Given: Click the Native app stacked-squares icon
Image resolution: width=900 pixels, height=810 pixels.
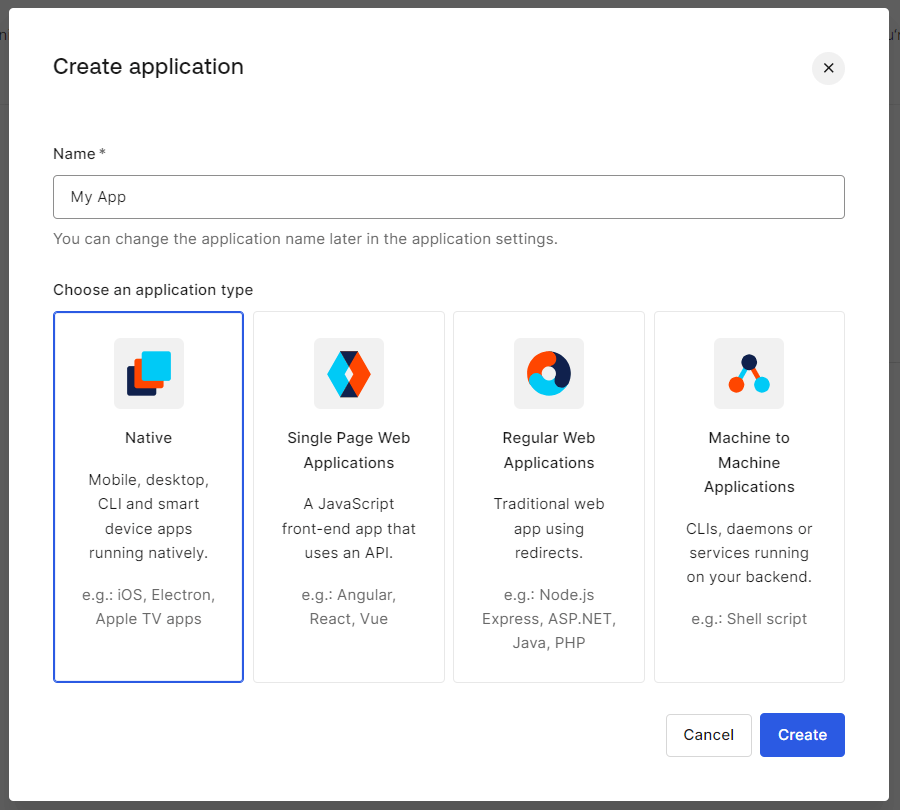Looking at the screenshot, I should pyautogui.click(x=149, y=373).
